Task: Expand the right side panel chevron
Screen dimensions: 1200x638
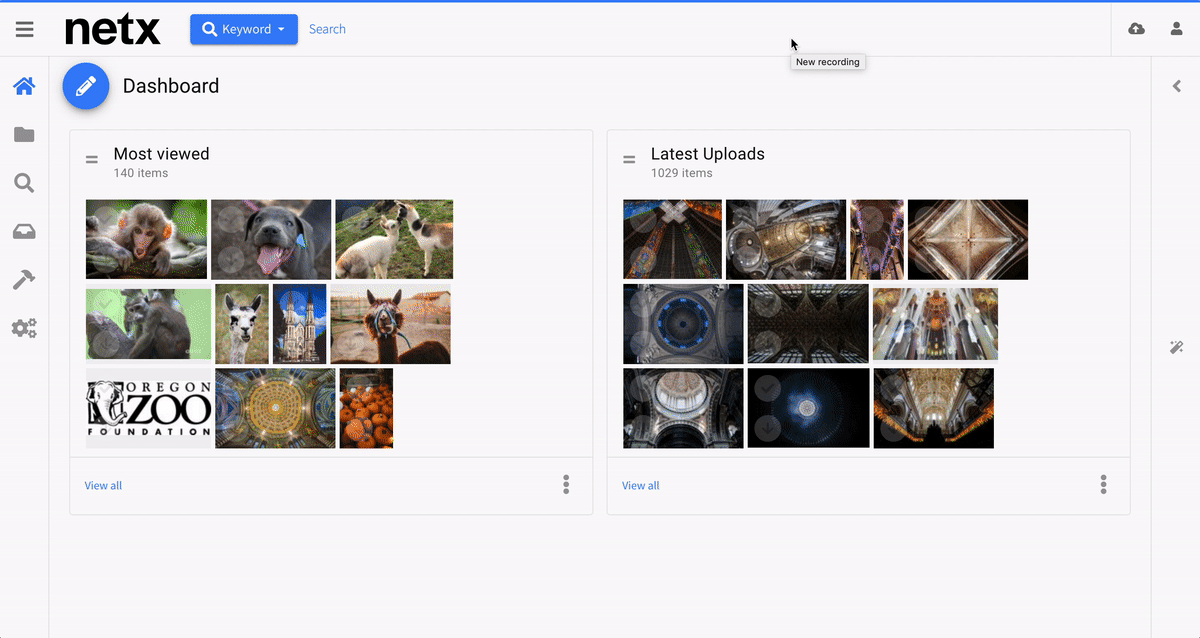Action: 1177,87
